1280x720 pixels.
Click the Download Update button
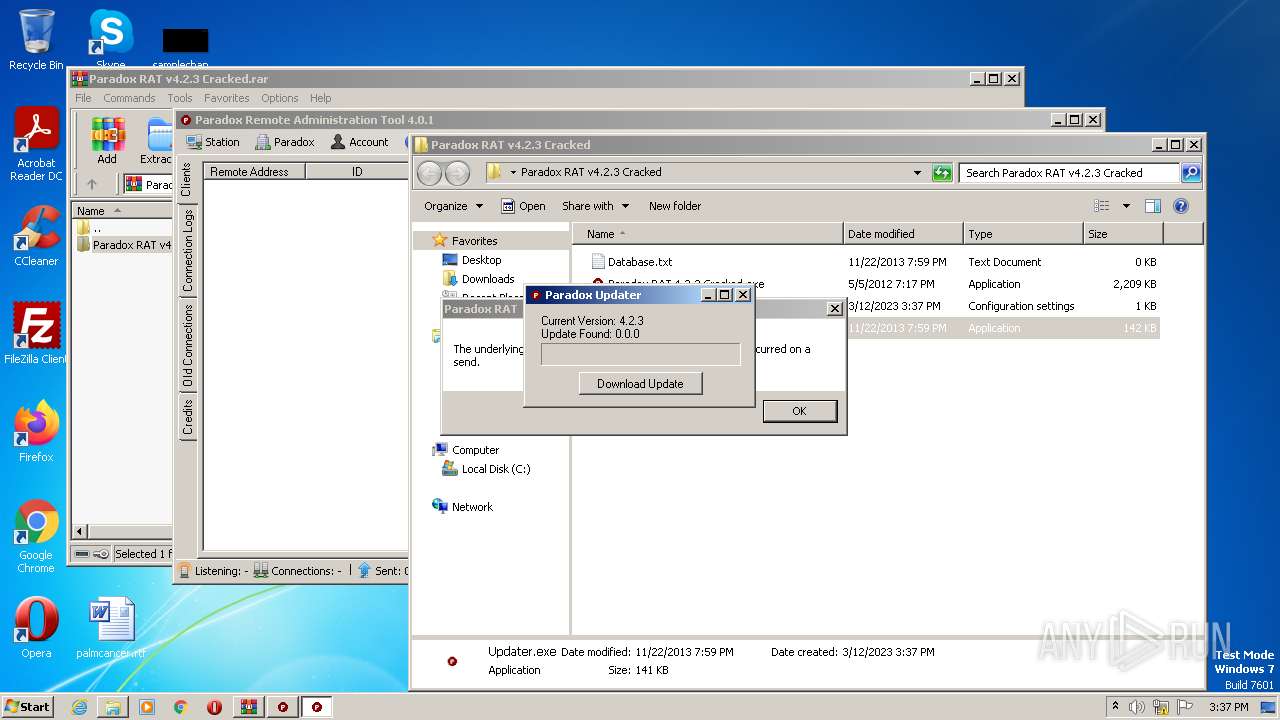[x=640, y=384]
